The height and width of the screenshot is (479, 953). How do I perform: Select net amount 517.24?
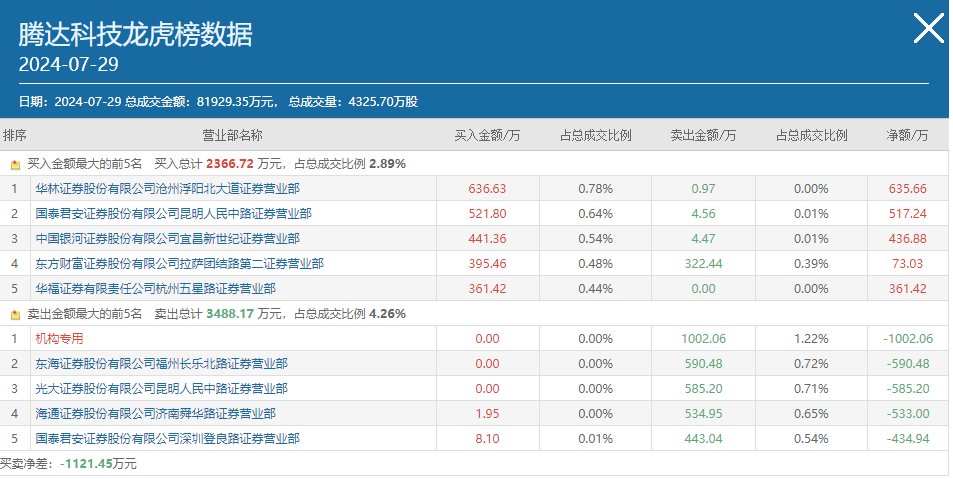pyautogui.click(x=907, y=214)
